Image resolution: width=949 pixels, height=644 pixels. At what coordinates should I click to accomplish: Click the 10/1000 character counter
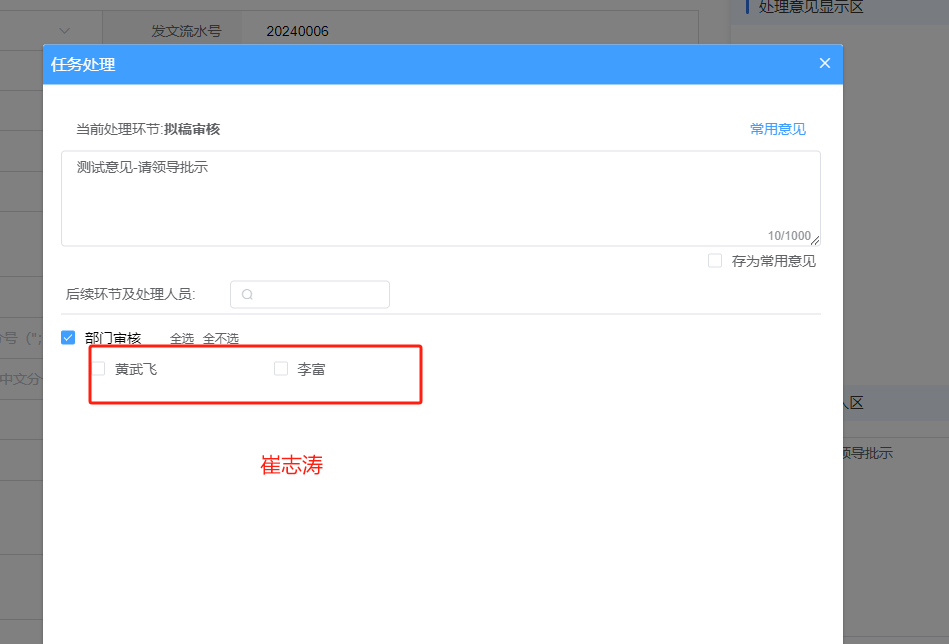789,235
